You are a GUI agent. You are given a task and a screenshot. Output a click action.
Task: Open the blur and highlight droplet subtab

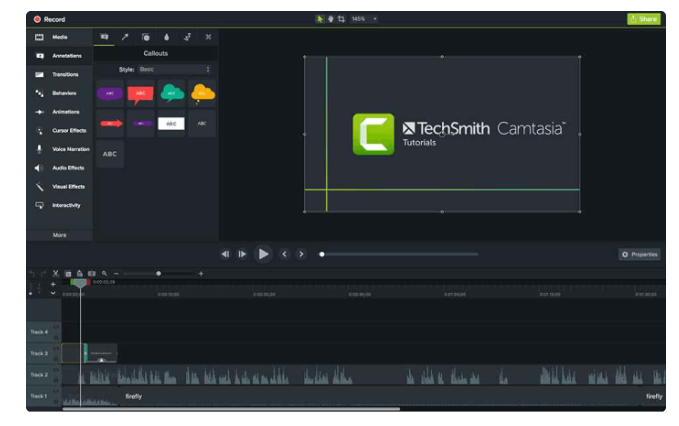click(167, 37)
